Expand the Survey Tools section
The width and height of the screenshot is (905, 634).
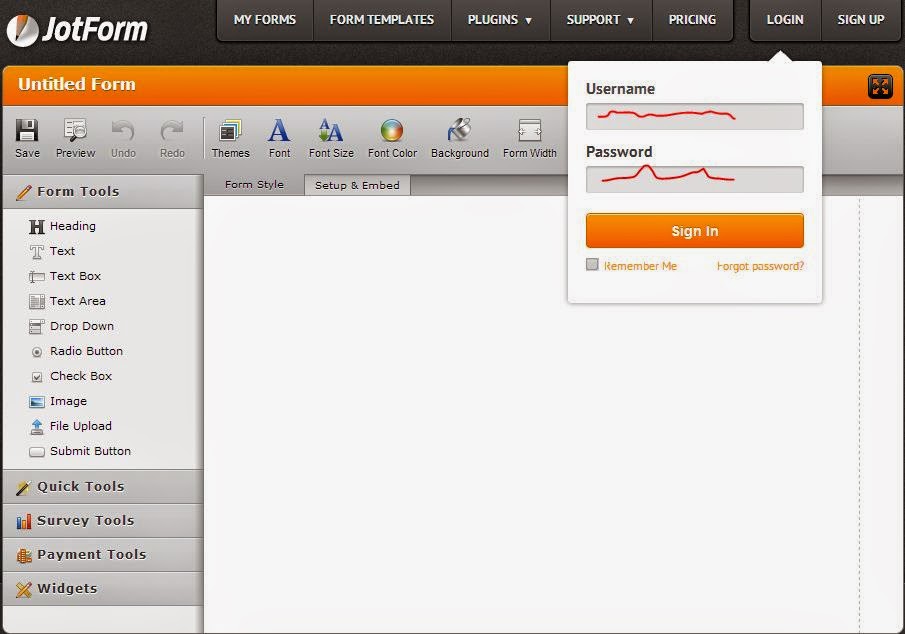pyautogui.click(x=103, y=521)
